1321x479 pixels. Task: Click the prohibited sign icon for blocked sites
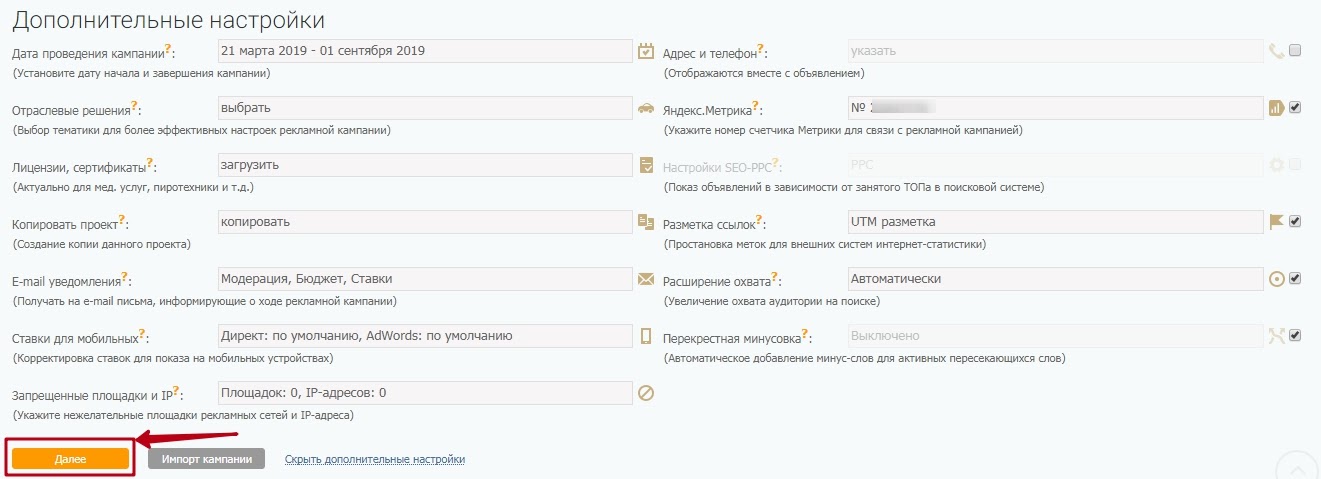tap(646, 393)
